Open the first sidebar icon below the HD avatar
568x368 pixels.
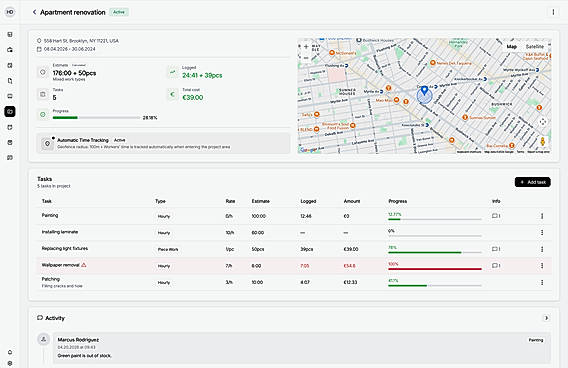tap(10, 34)
